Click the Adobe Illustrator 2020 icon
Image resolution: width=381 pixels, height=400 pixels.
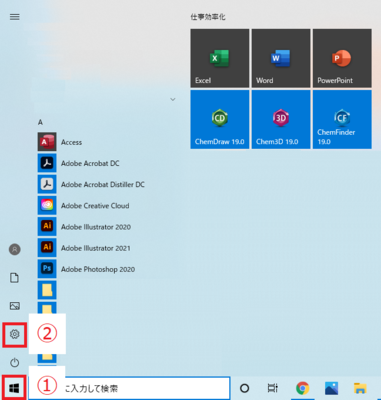click(47, 227)
